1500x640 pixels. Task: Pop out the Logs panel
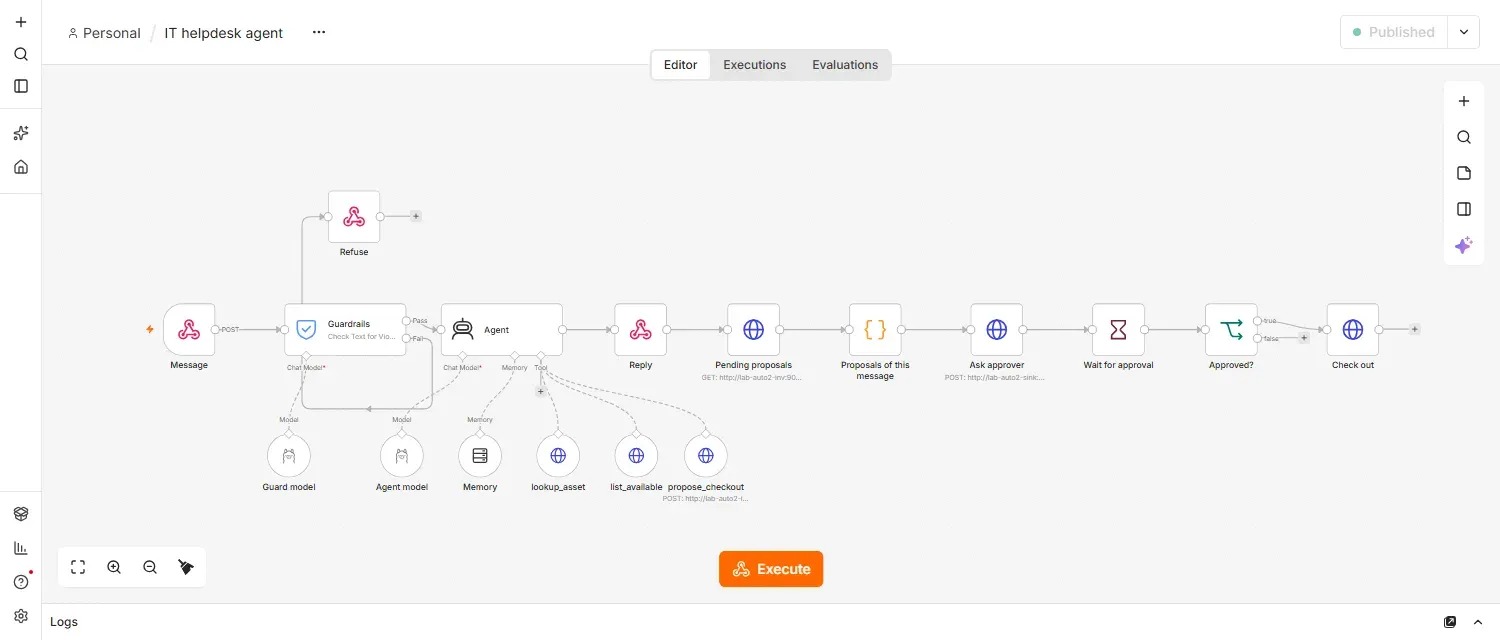click(1450, 622)
